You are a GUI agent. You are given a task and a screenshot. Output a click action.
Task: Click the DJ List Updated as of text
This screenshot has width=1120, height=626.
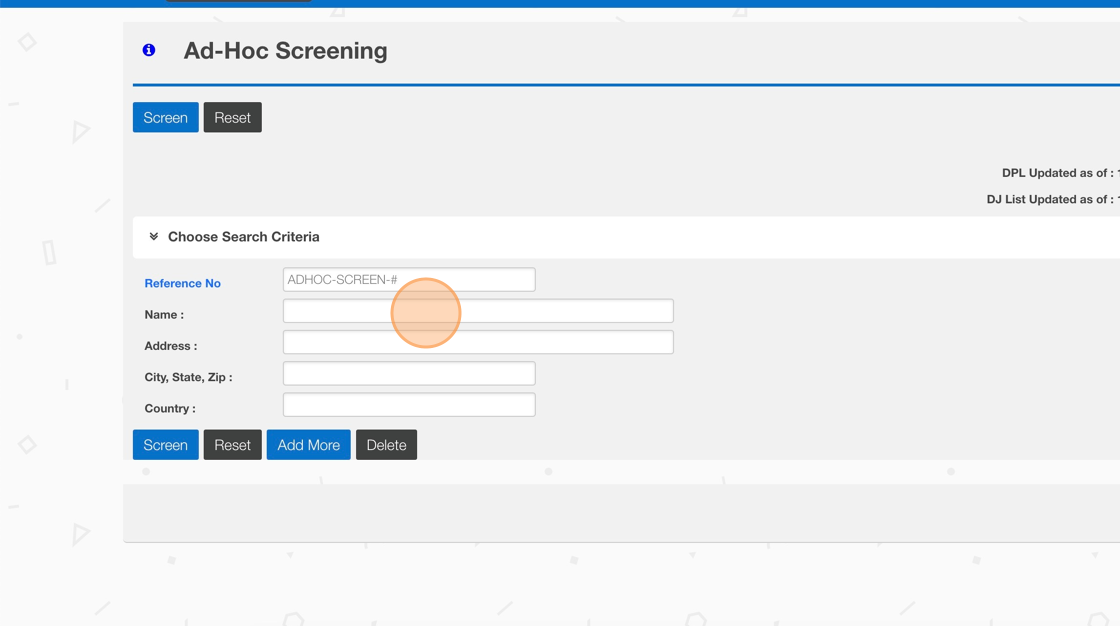tap(1050, 199)
